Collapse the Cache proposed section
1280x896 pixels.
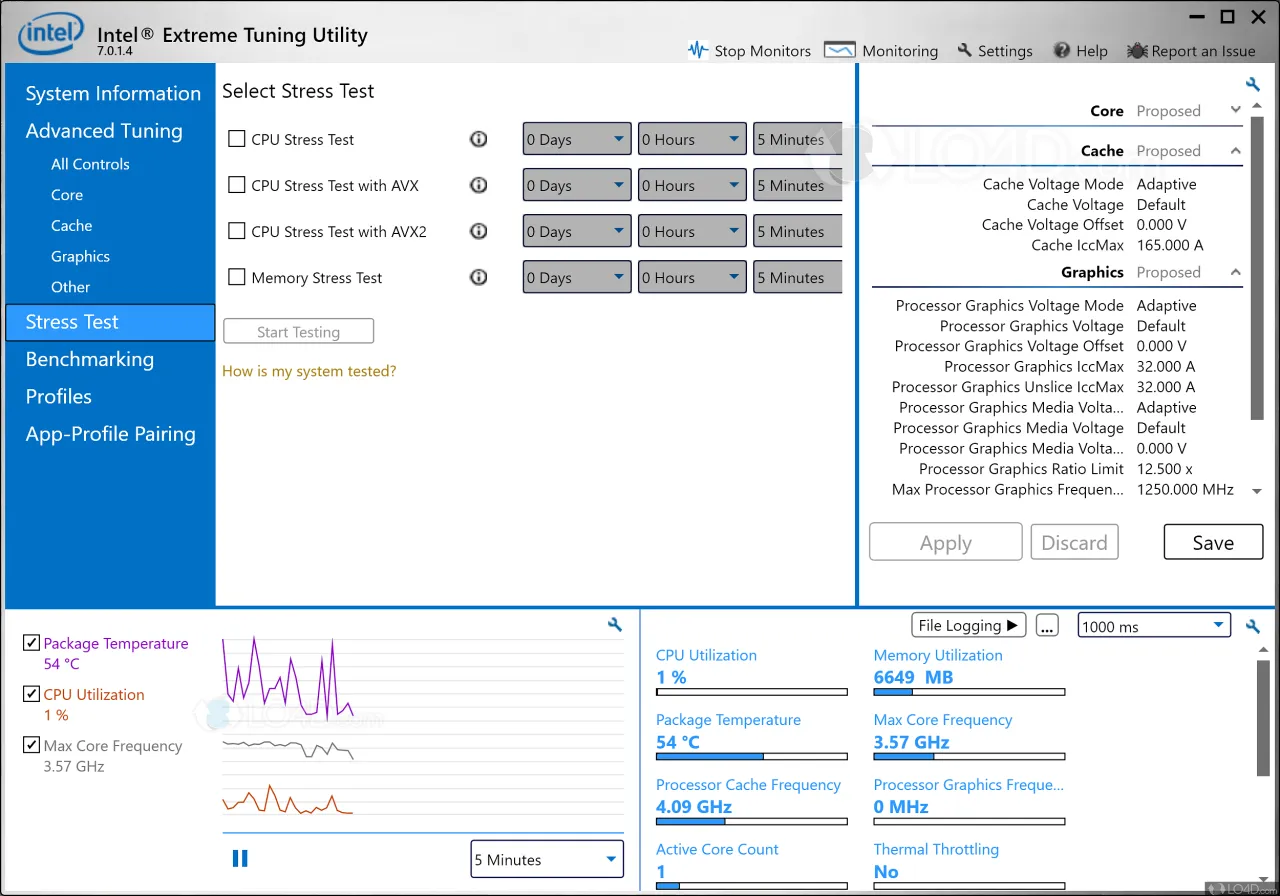point(1236,150)
